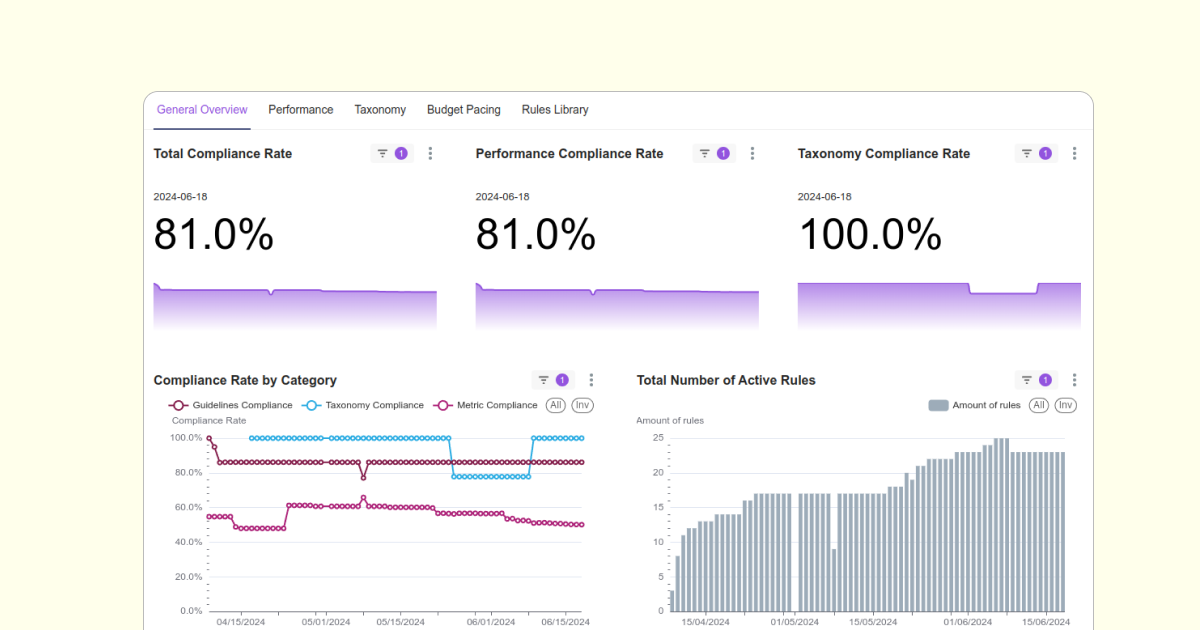Screen dimensions: 1200x630
Task: Open the Rules Library tab
Action: 555,110
